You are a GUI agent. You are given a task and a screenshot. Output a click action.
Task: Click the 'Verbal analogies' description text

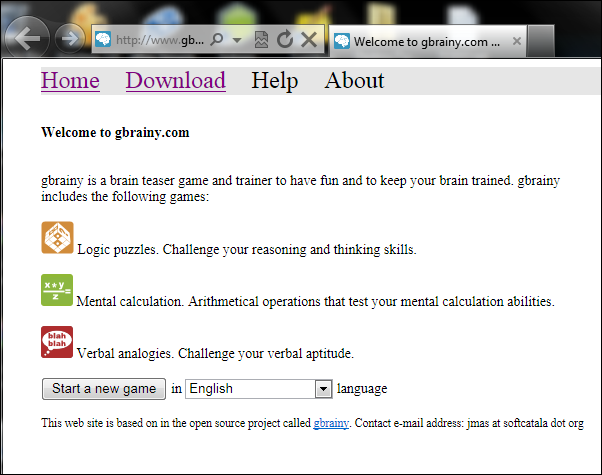215,353
